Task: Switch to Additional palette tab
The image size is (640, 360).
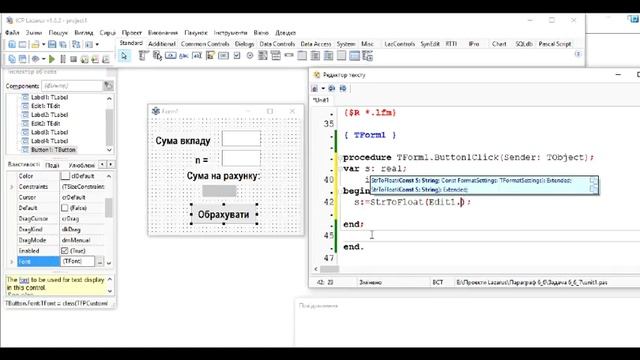Action: click(162, 44)
